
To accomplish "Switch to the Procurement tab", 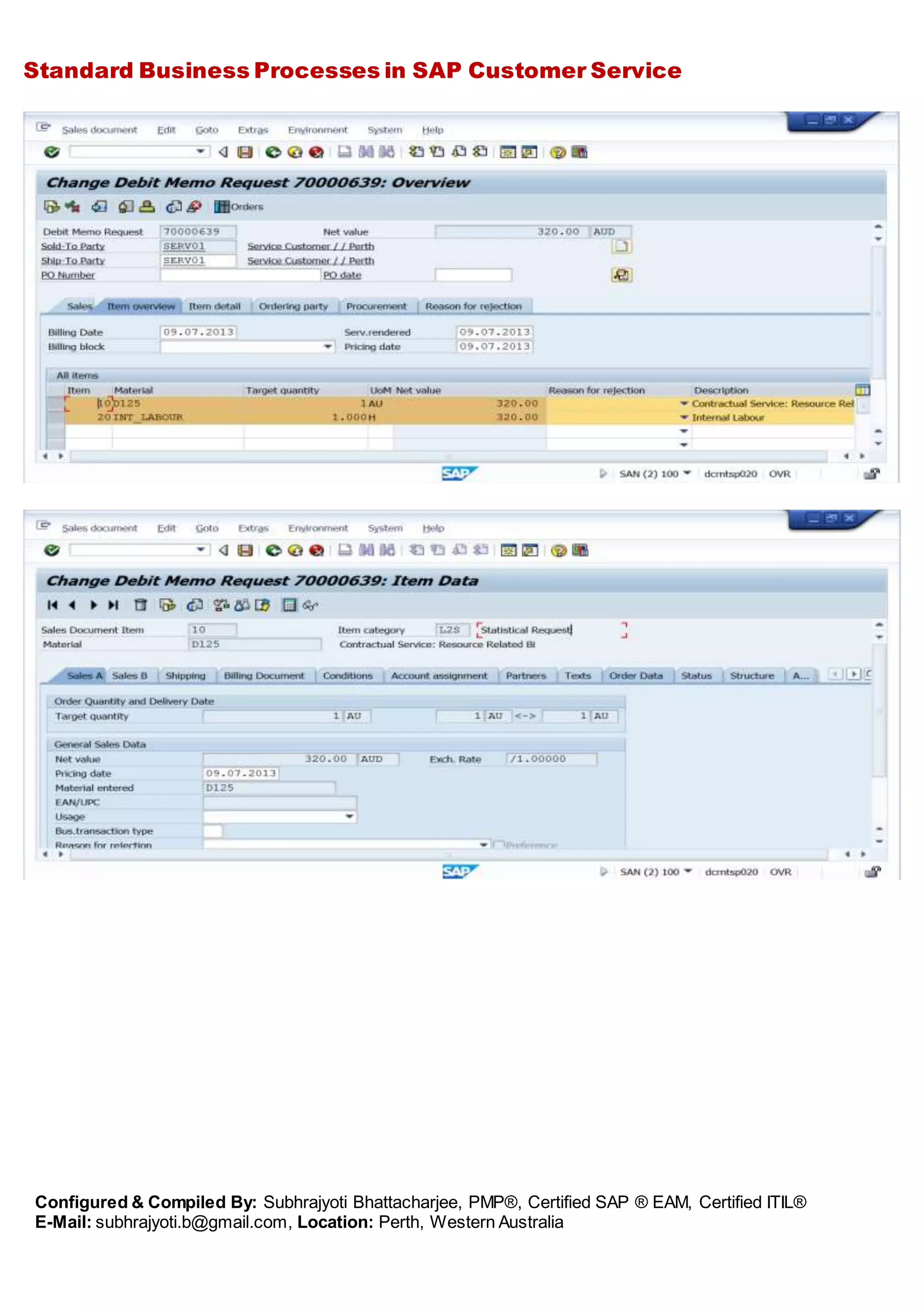I will coord(377,306).
